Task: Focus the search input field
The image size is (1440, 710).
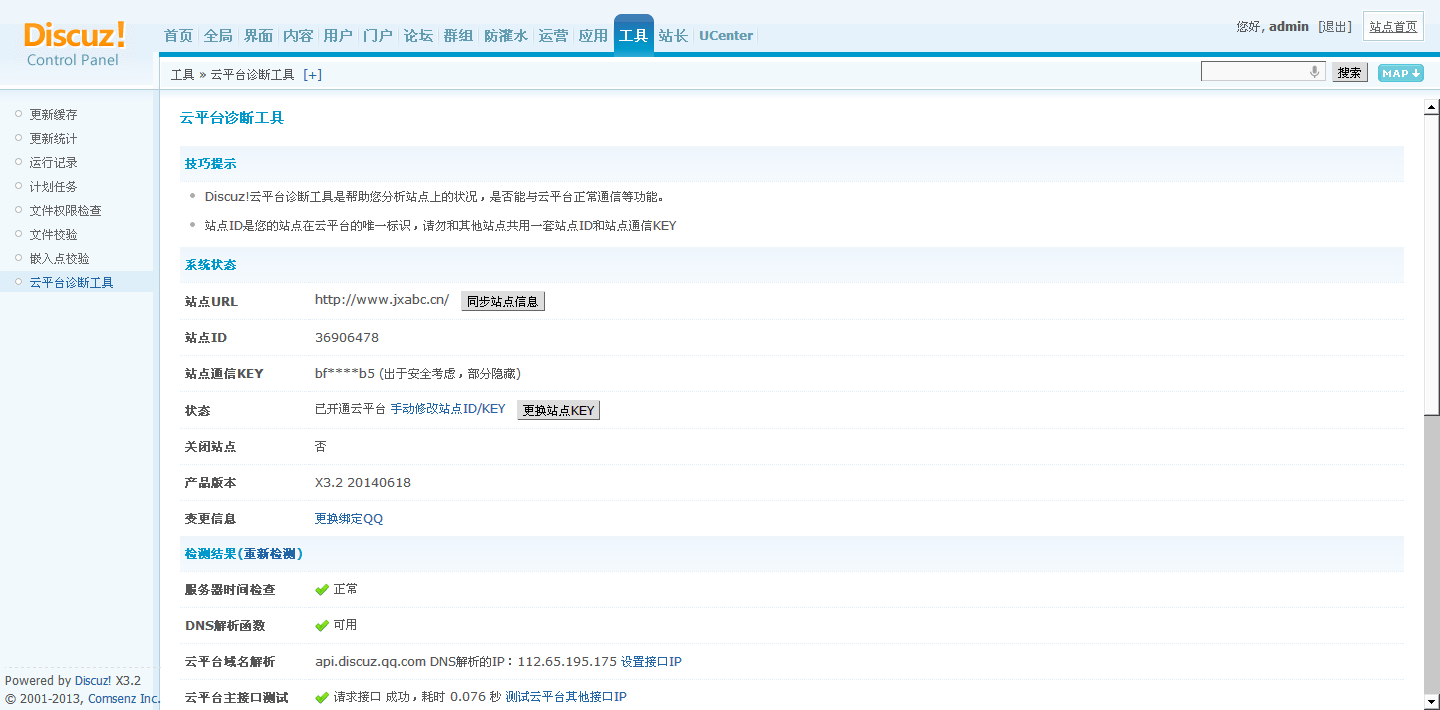Action: click(1255, 72)
